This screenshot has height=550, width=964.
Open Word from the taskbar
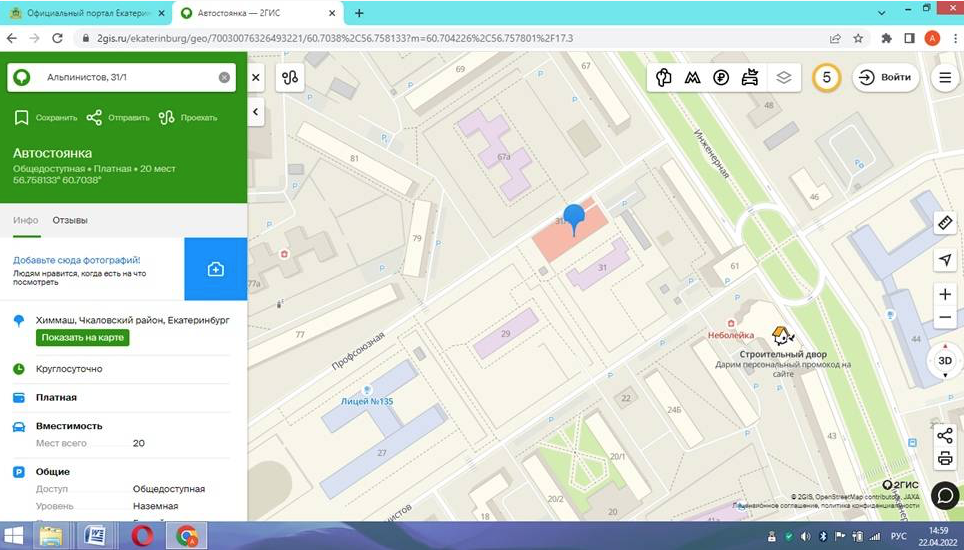(95, 536)
